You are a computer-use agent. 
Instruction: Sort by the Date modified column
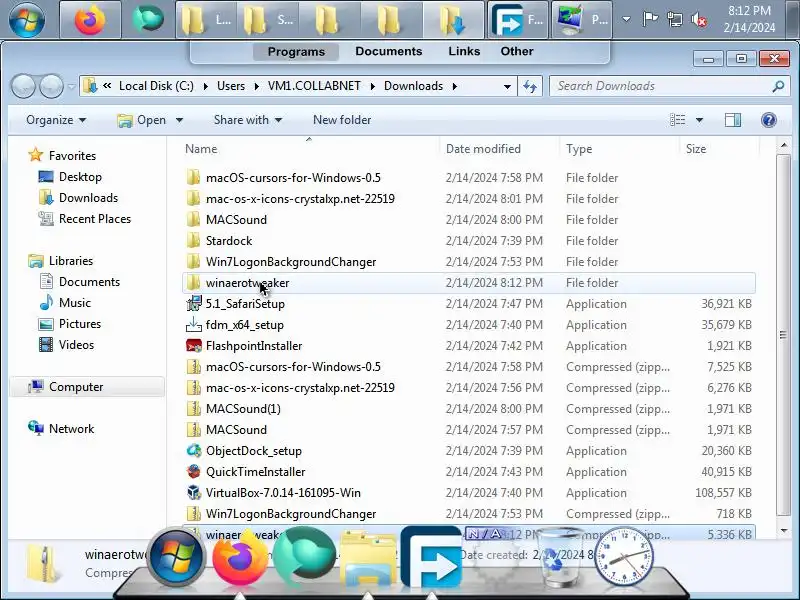(x=499, y=148)
